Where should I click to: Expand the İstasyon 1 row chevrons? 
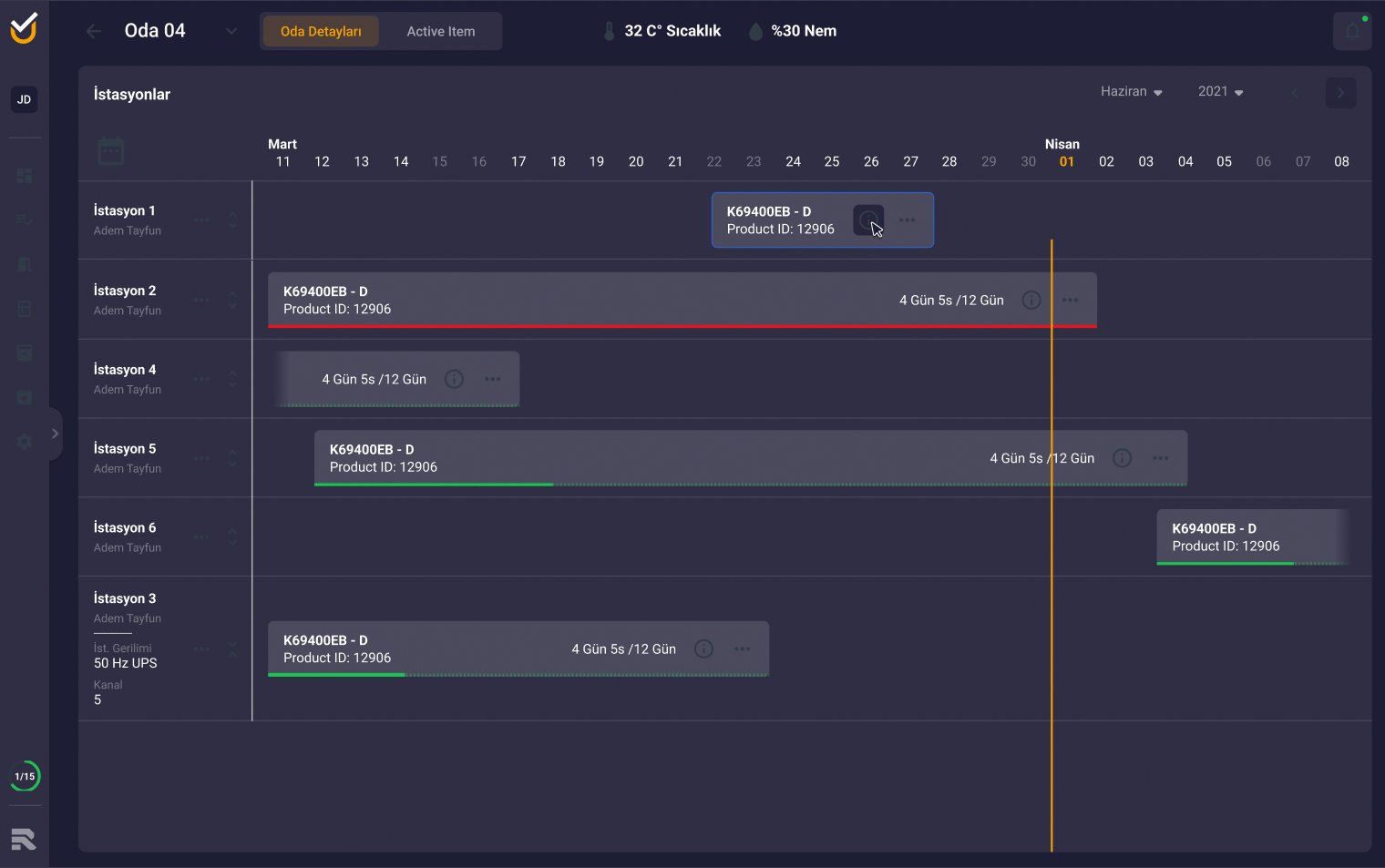[232, 220]
